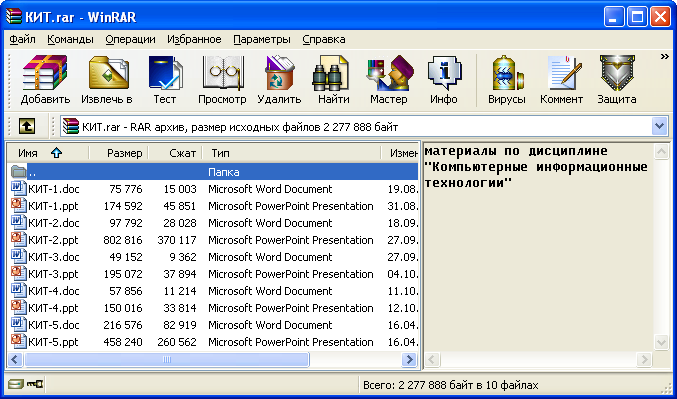Go up one folder level button
This screenshot has width=677, height=399.
(x=27, y=127)
